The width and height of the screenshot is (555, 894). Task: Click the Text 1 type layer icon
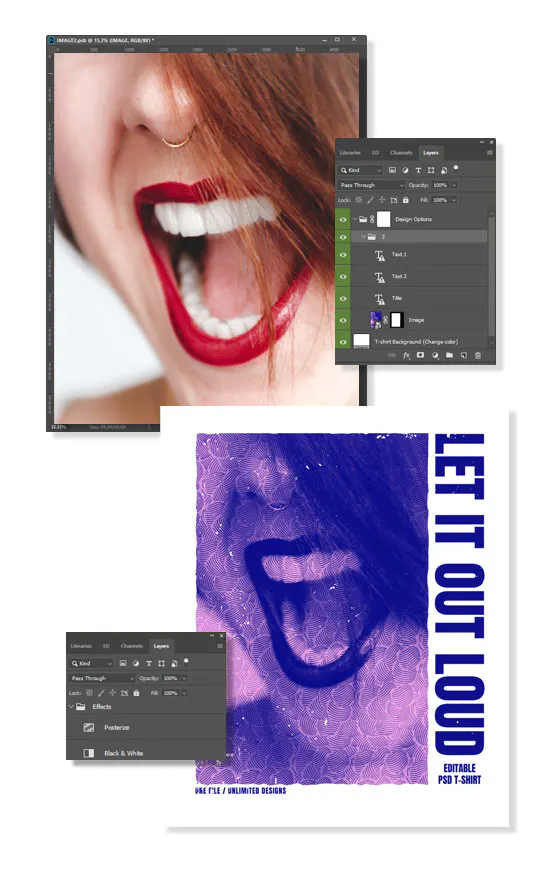[379, 255]
